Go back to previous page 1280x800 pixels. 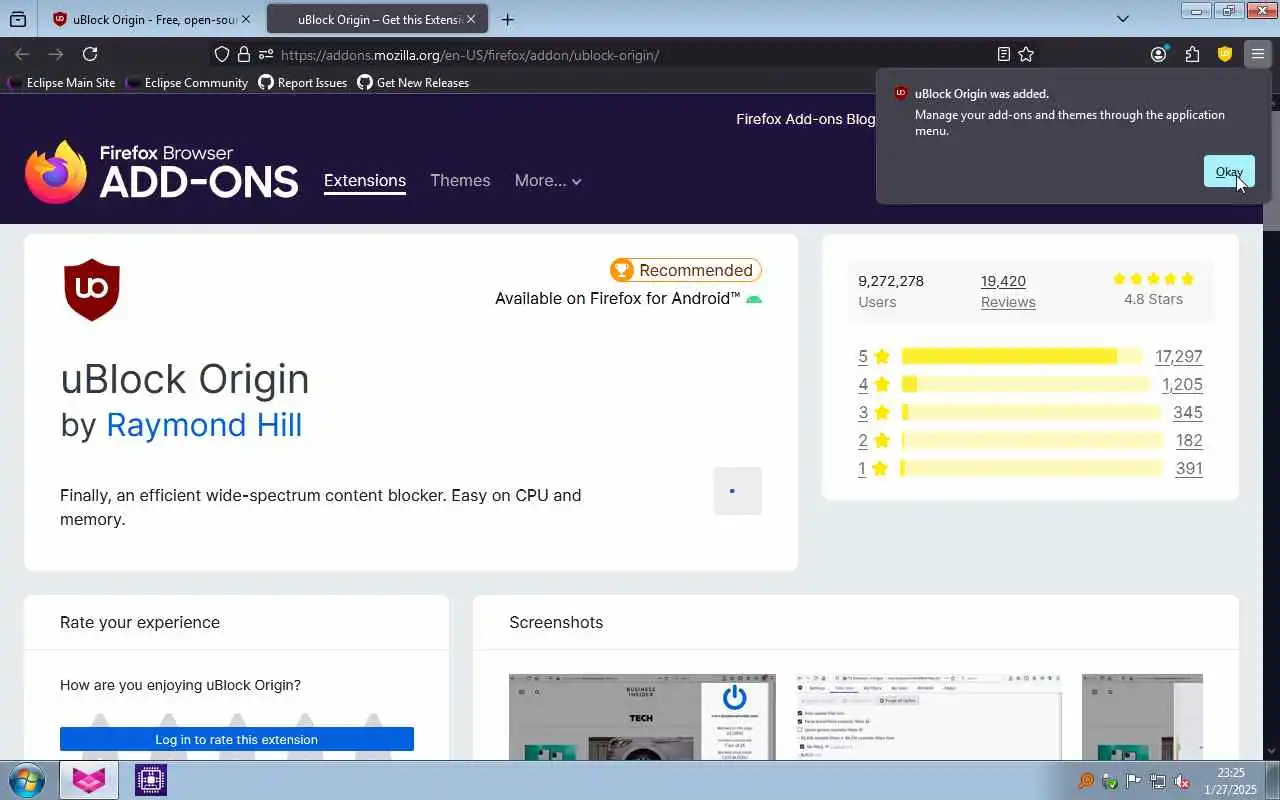(22, 54)
